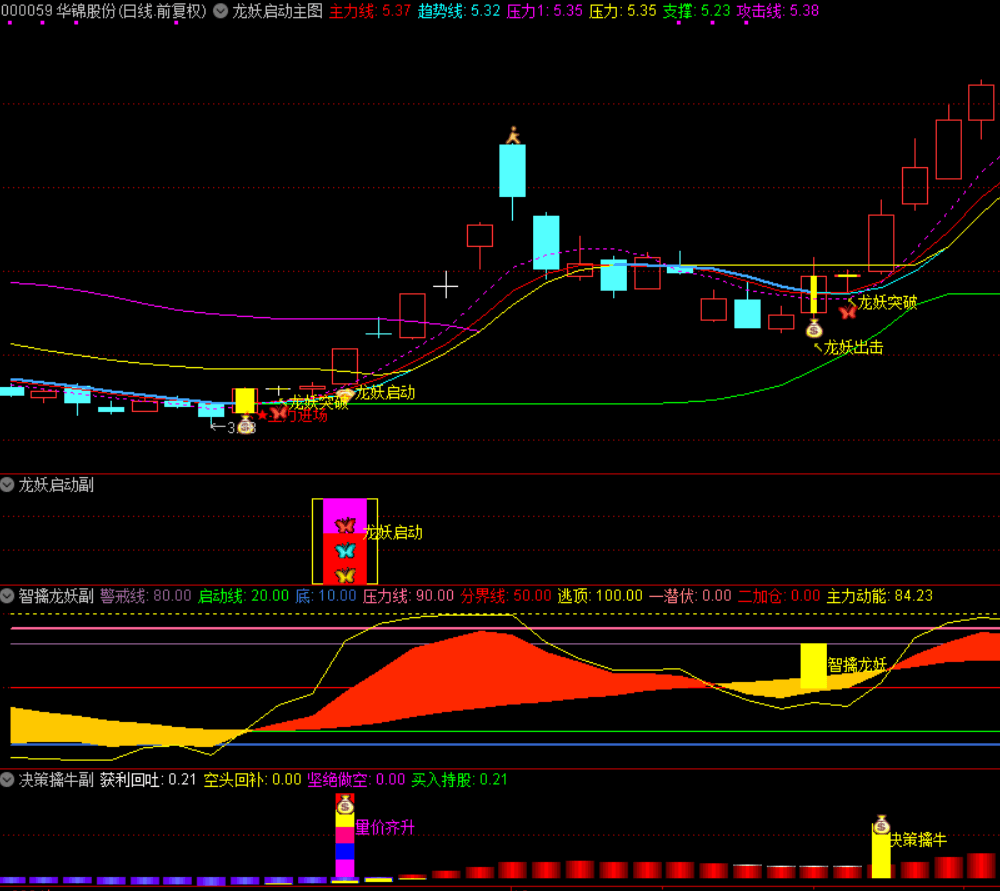Screen dimensions: 1000x891
Task: Click the yellow butterfly in 龙妖启动副 panel
Action: 345,575
